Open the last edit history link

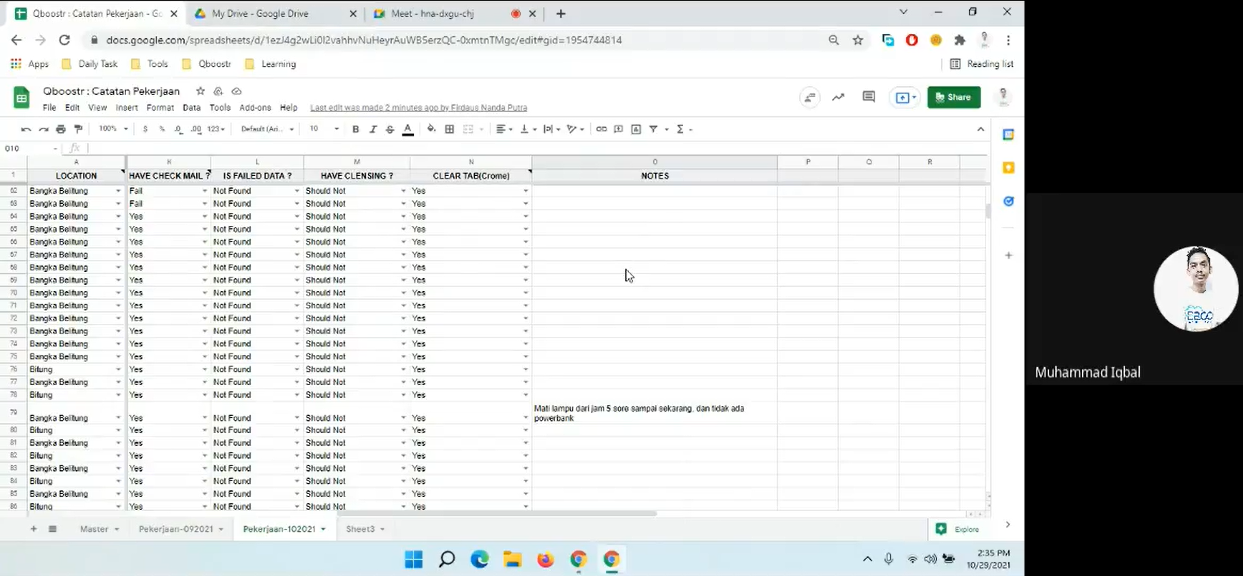point(418,108)
